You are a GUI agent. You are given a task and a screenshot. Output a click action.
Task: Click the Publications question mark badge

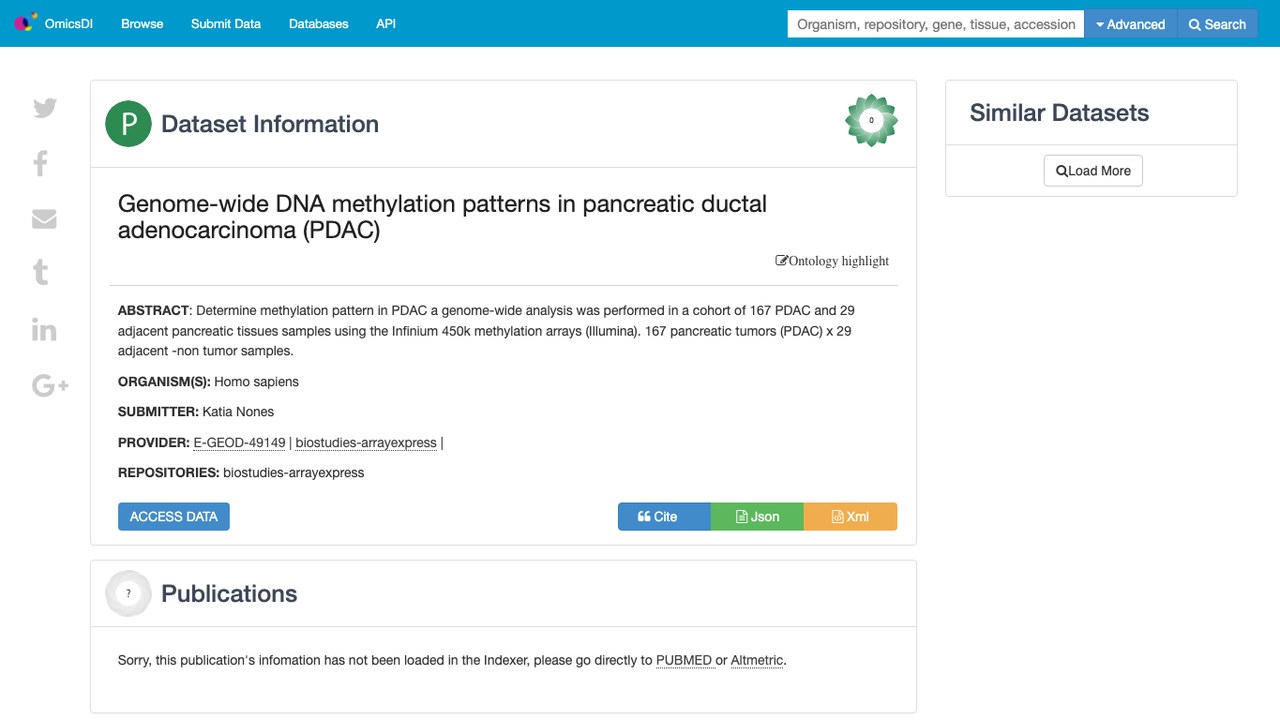[128, 593]
